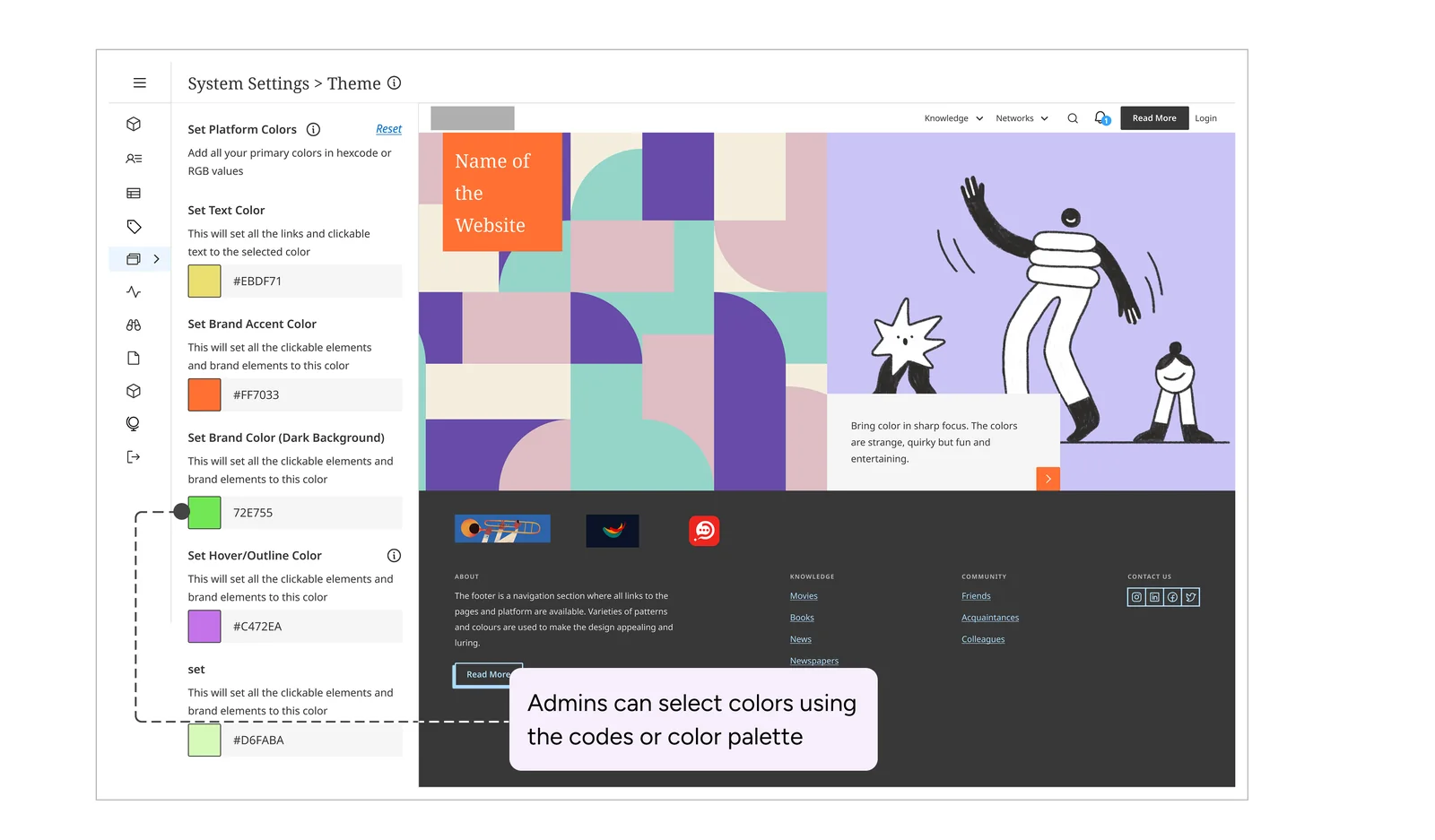Open the users list sidebar icon
The image size is (1435, 840).
click(134, 159)
